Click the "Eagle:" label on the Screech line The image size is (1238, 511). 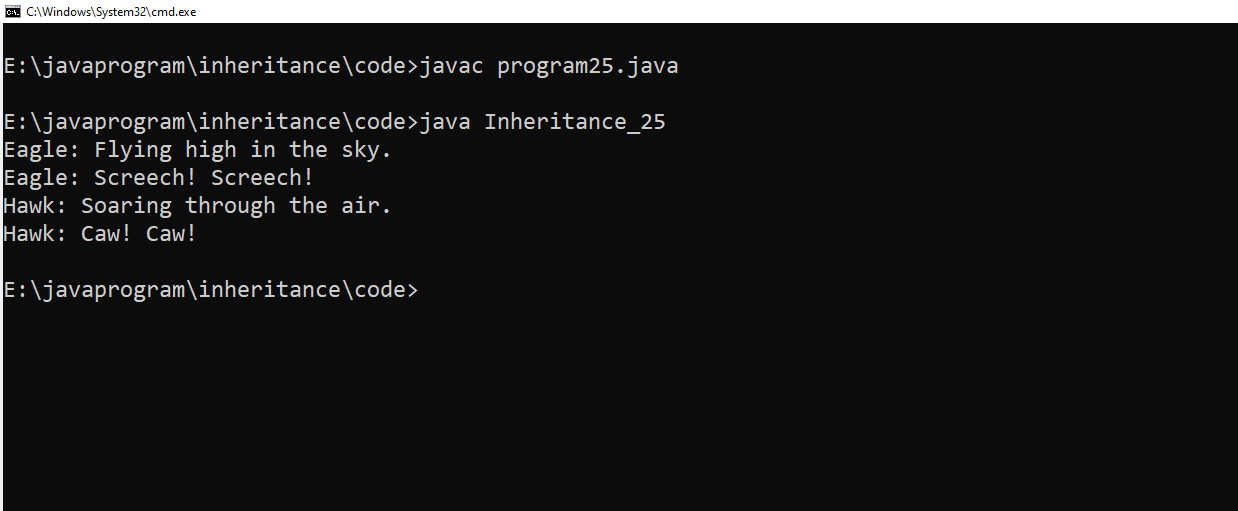[x=42, y=178]
